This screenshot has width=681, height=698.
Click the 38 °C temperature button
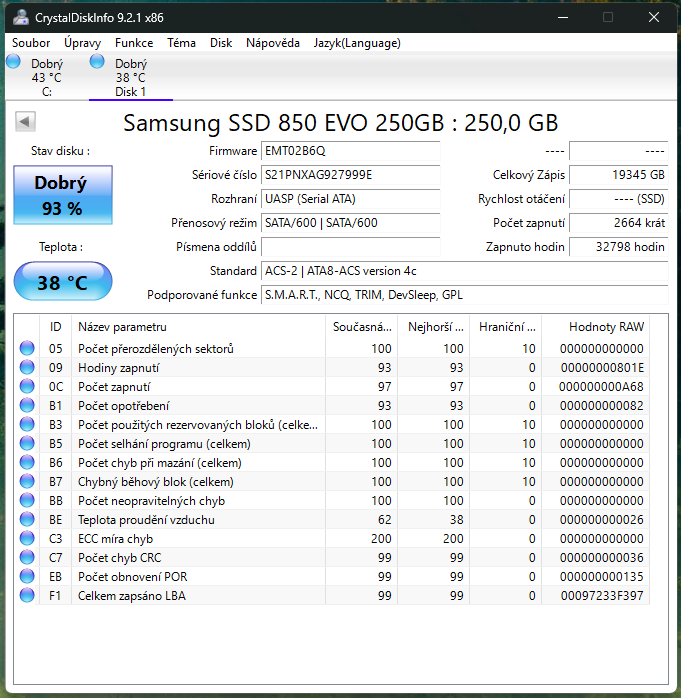point(63,281)
